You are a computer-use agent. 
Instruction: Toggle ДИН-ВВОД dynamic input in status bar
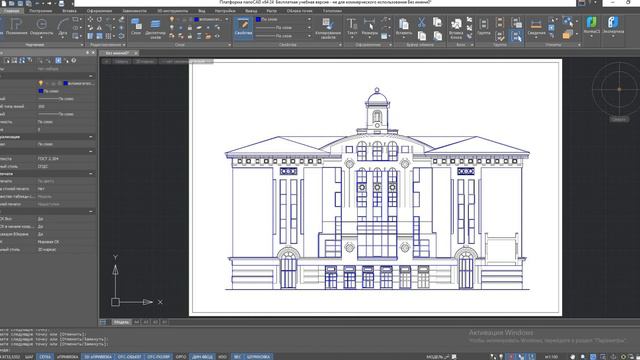pos(202,357)
